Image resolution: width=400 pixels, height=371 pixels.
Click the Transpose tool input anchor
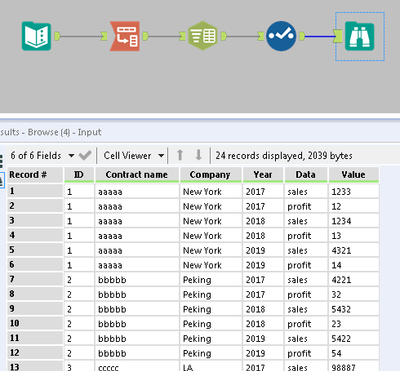click(104, 36)
